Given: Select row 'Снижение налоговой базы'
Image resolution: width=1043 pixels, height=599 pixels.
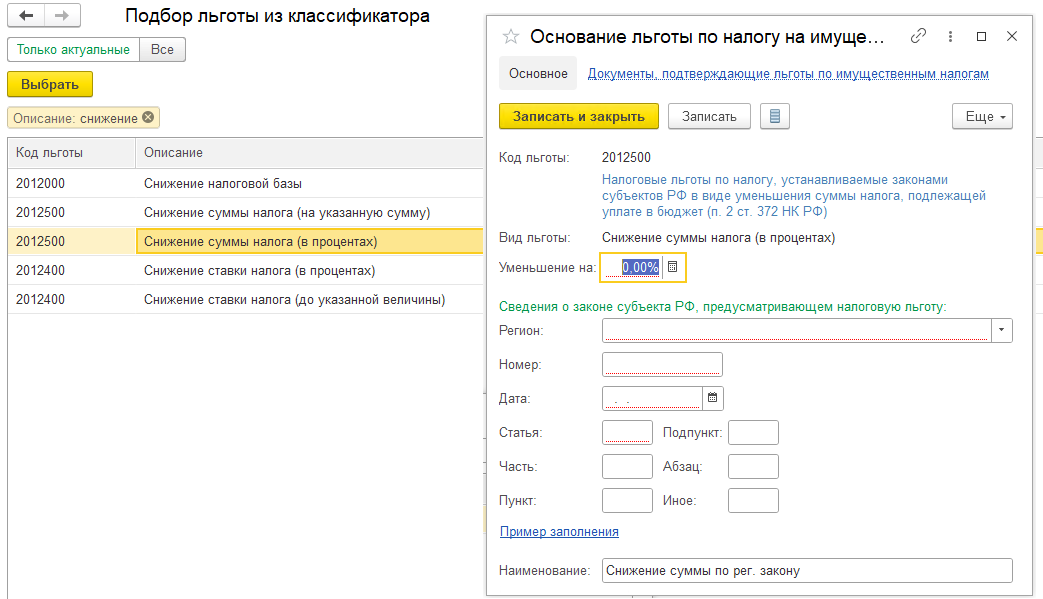Looking at the screenshot, I should (245, 183).
